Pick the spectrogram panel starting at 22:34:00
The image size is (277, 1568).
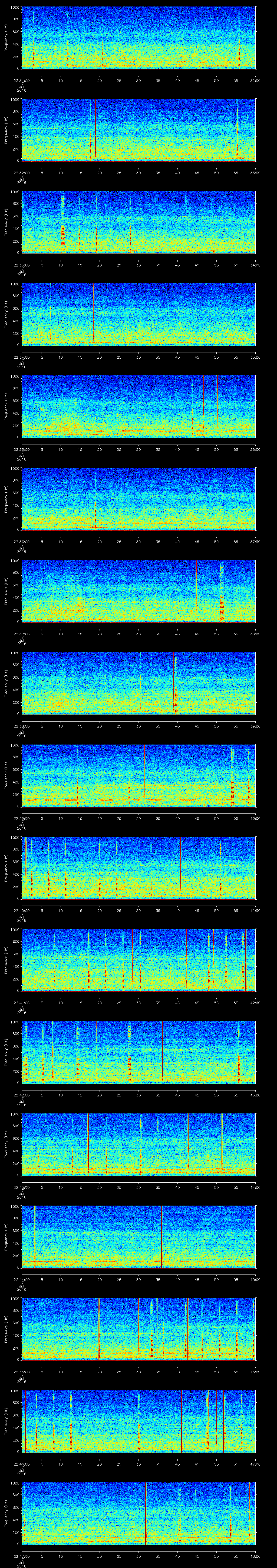coord(138,314)
